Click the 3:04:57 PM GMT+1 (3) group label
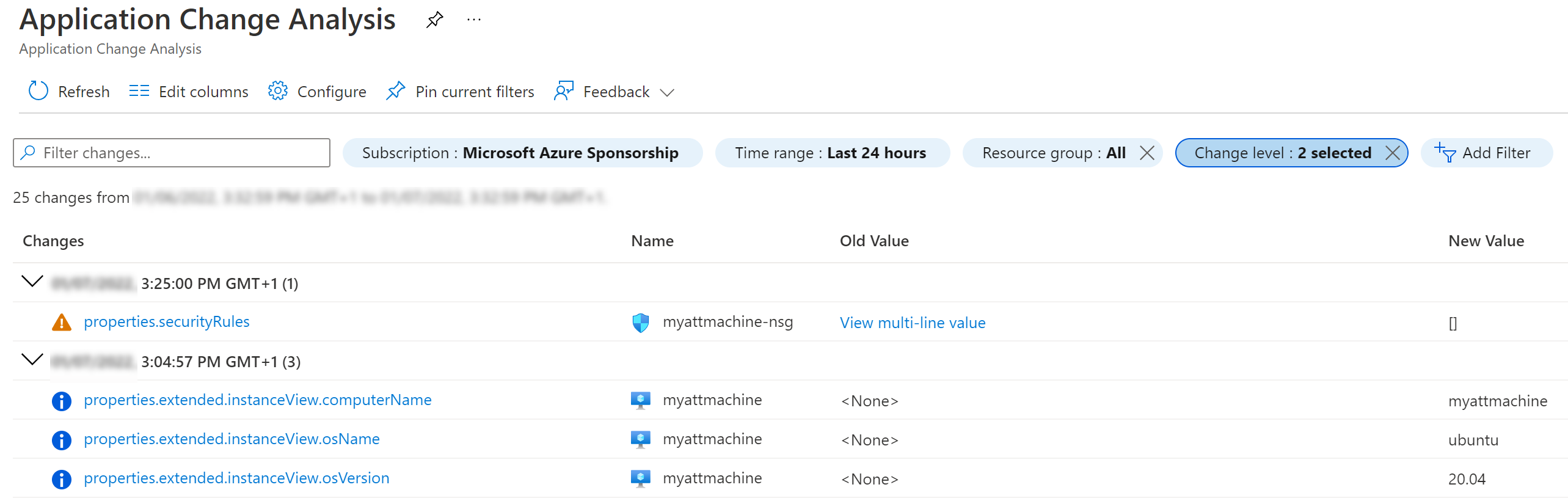 click(221, 362)
